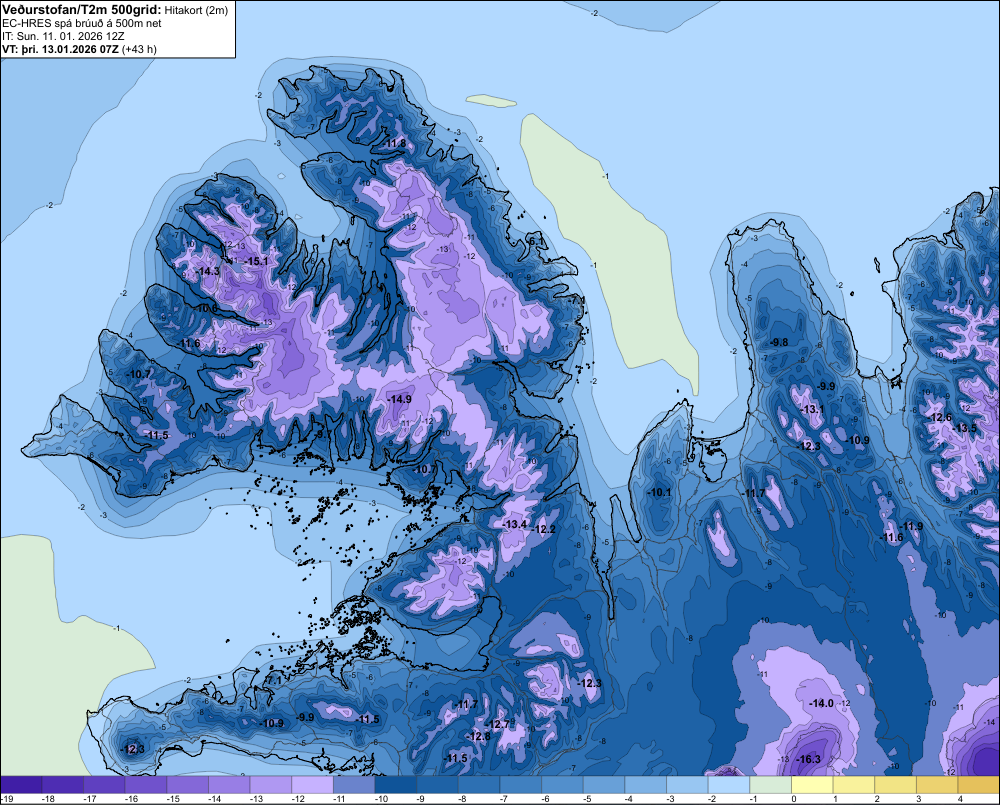Click the -15.1 temperature label
This screenshot has height=805, width=1000.
pos(256,262)
